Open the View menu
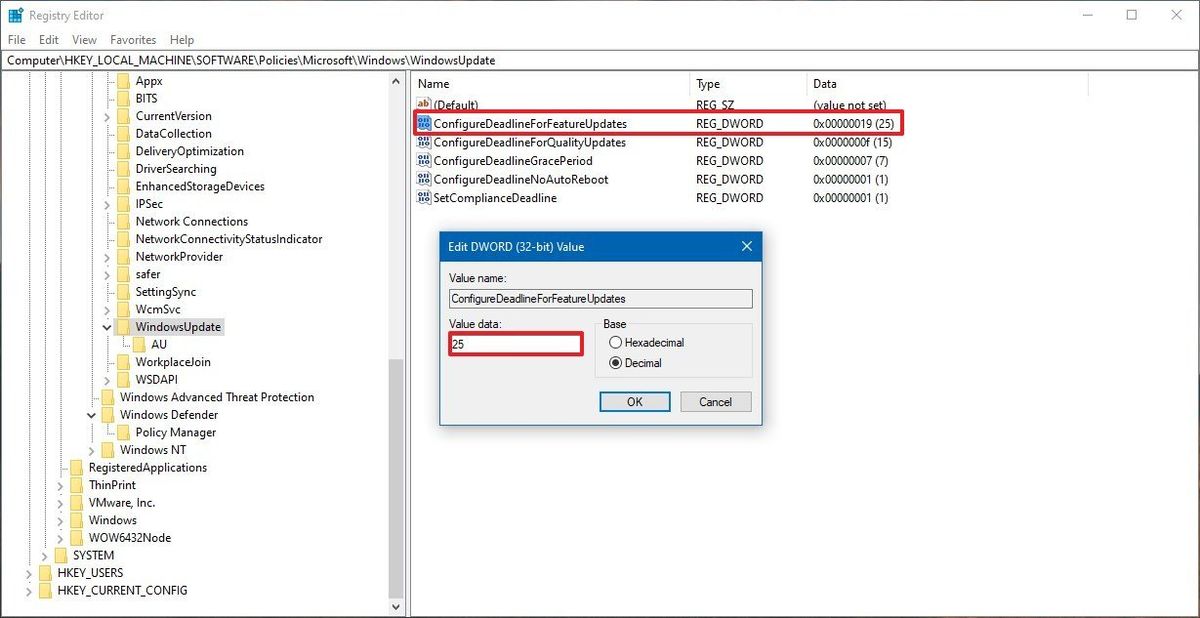The image size is (1200, 618). click(83, 39)
